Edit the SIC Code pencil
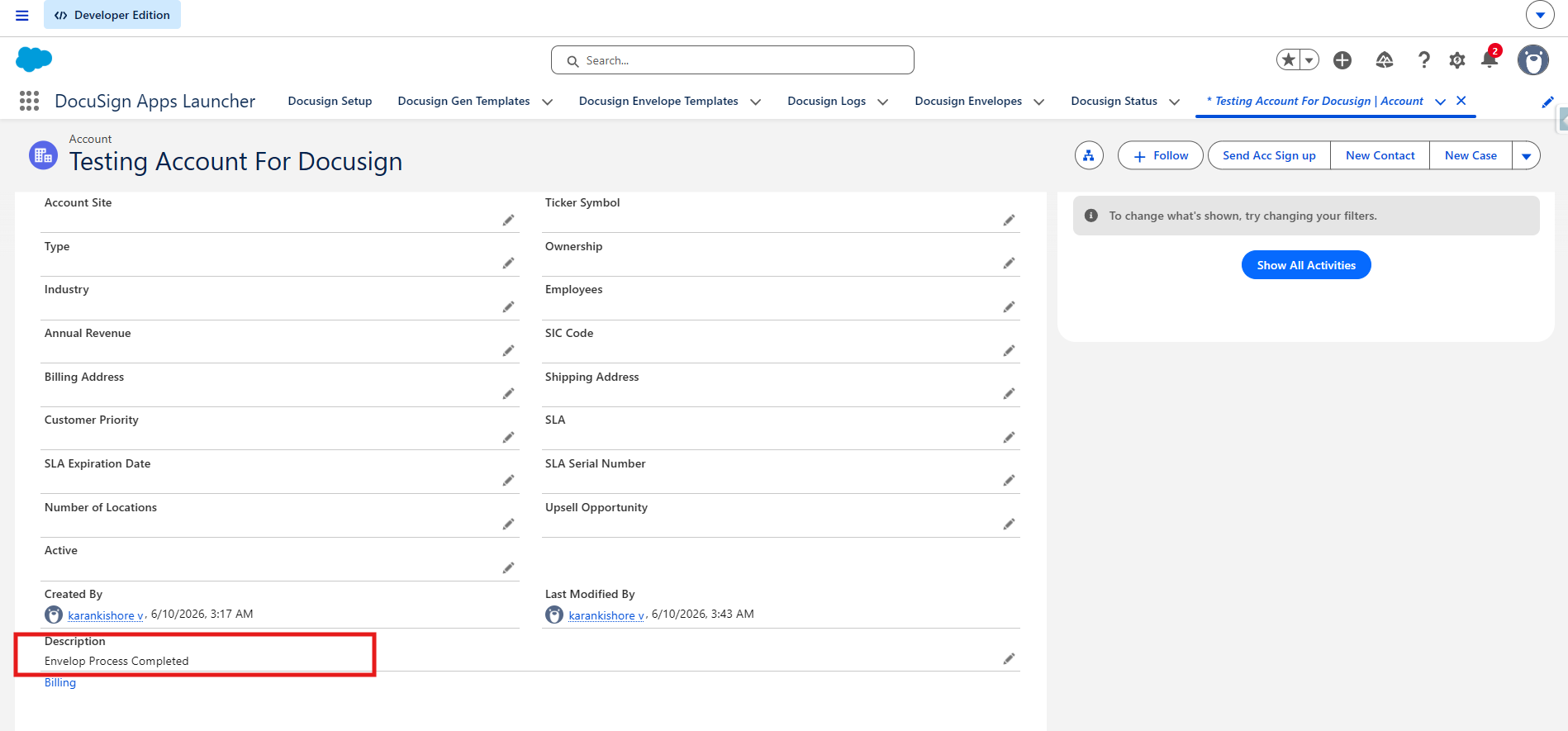This screenshot has width=1568, height=731. pos(1009,350)
